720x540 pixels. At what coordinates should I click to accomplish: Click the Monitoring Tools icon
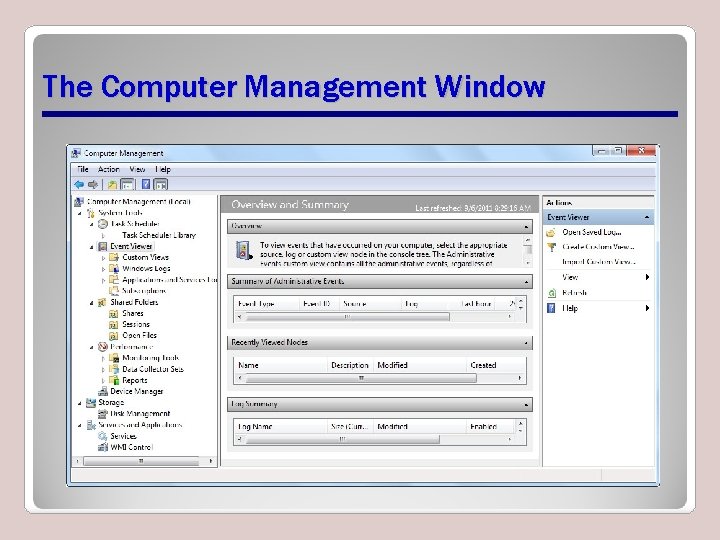click(x=114, y=358)
